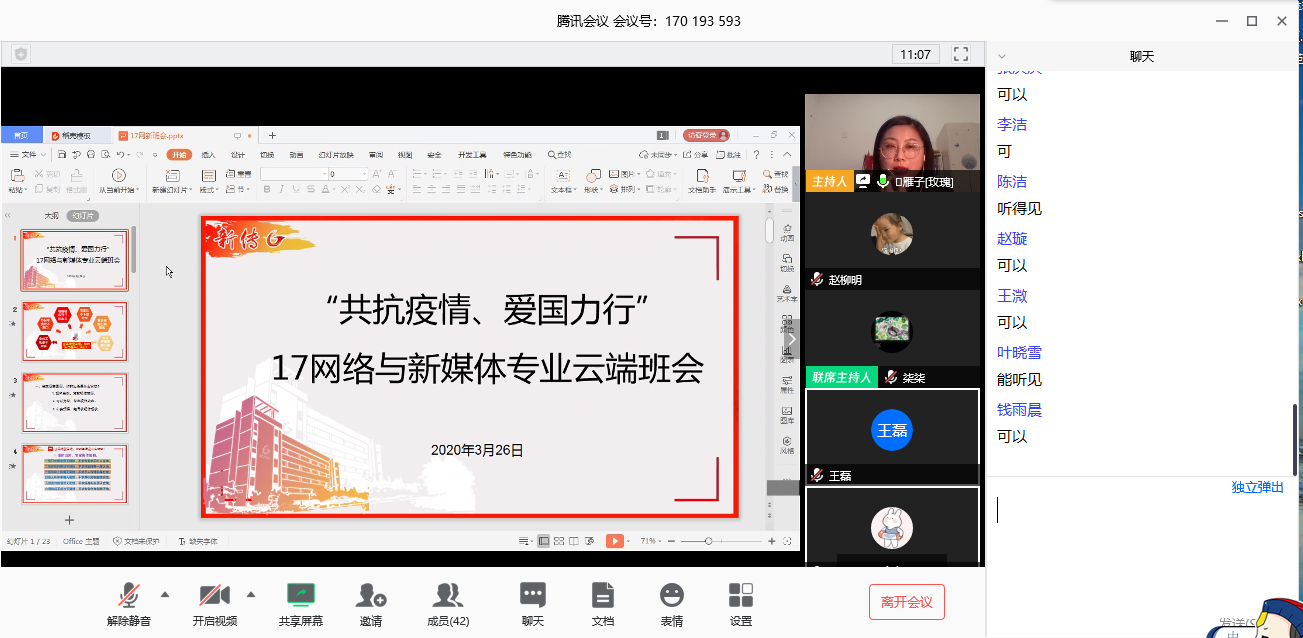Open Members (成员) list icon
1303x638 pixels.
click(x=447, y=597)
